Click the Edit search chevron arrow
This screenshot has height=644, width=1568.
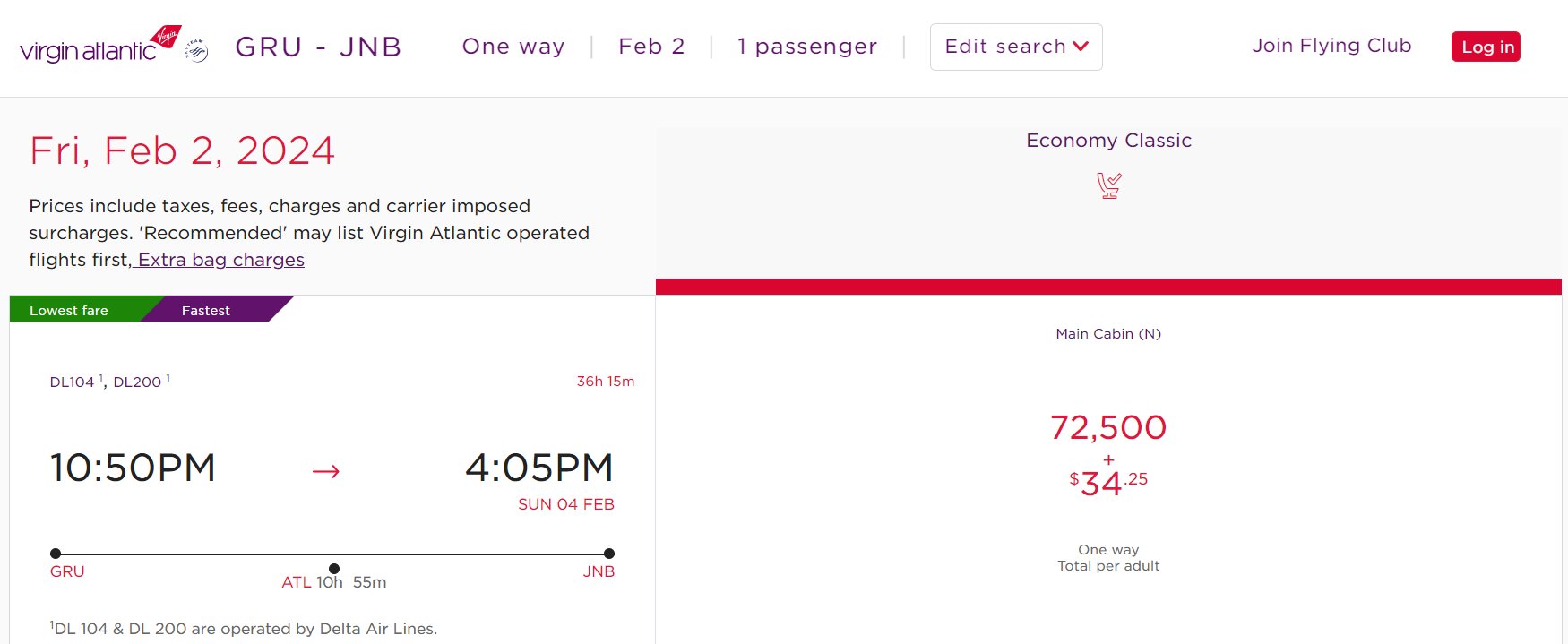[x=1081, y=47]
